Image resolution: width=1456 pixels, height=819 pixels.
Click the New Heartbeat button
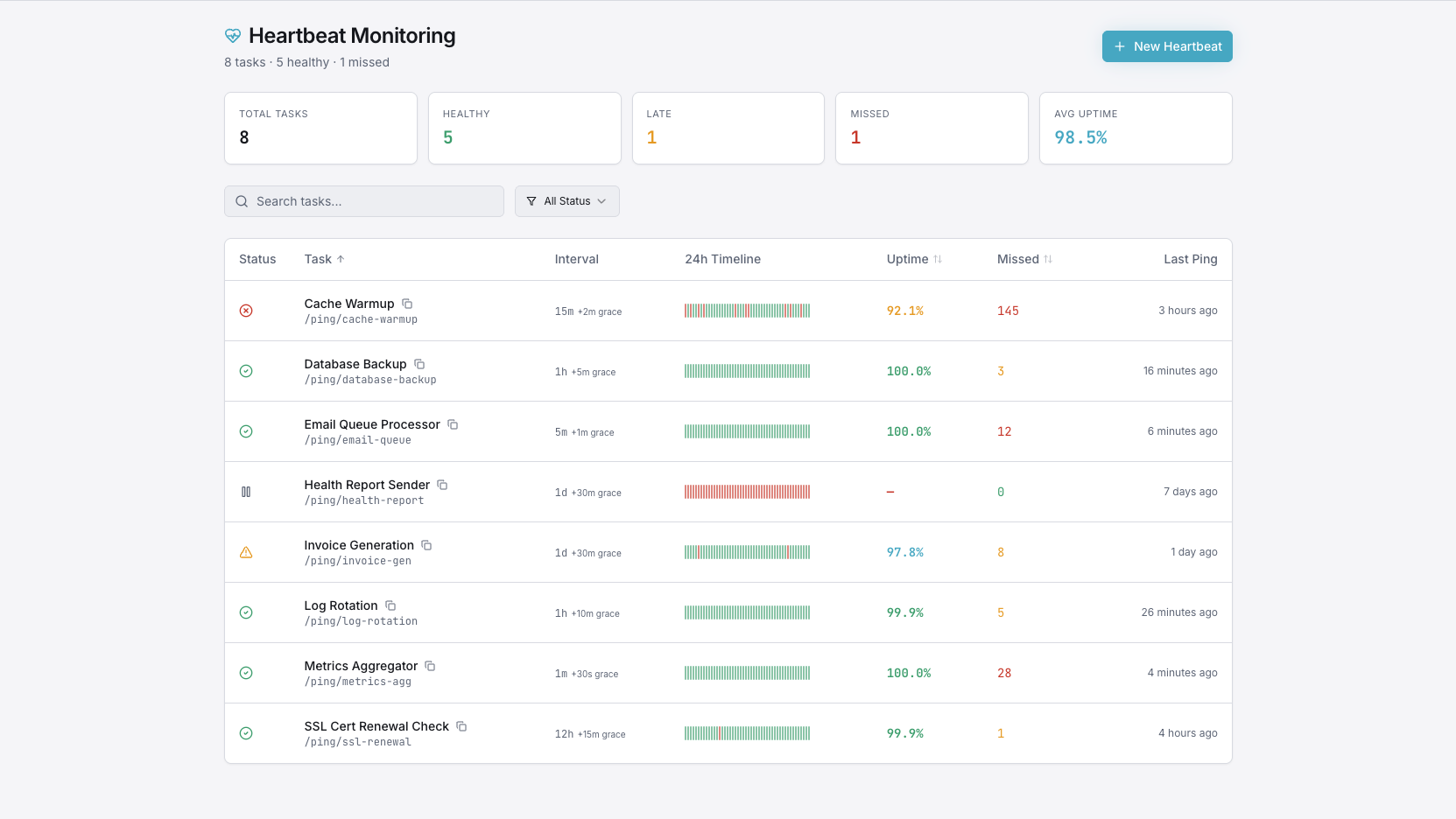pyautogui.click(x=1166, y=46)
